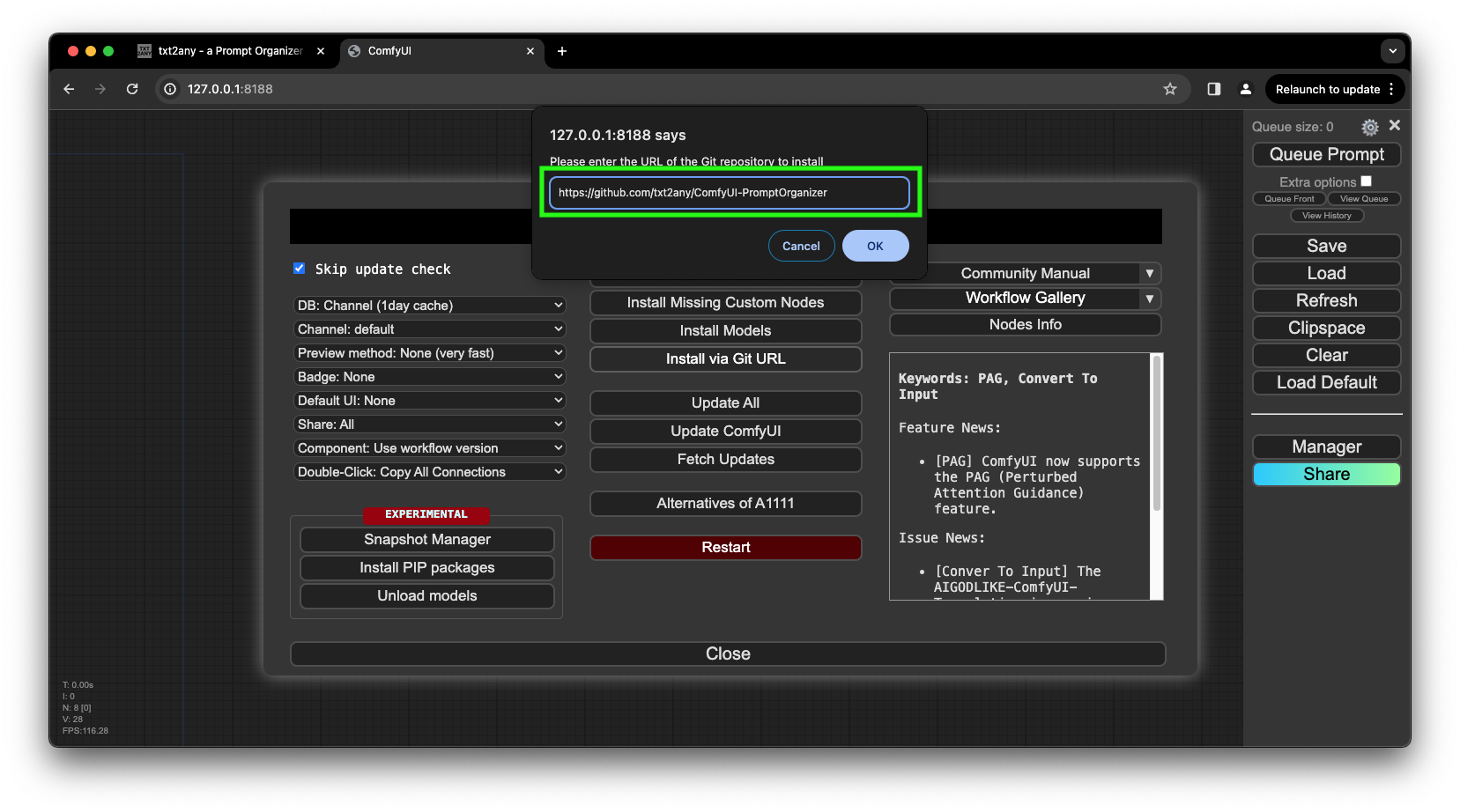Open the tab search chevron button
1460x812 pixels.
point(1393,51)
